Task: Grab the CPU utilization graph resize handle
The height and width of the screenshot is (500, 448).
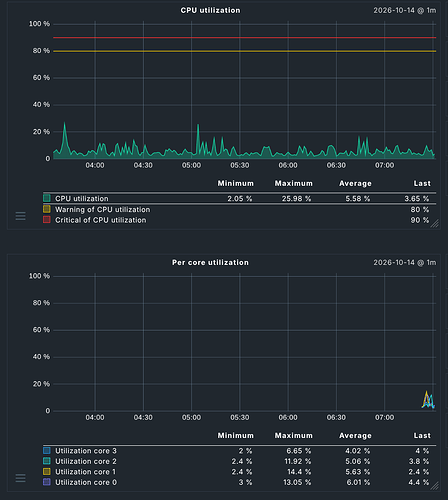Action: click(x=435, y=223)
